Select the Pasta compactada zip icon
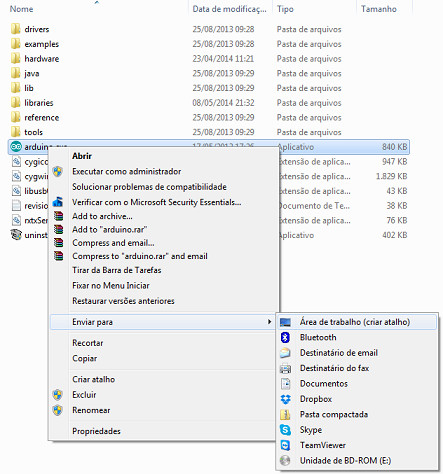Viewport: 443px width, 474px height. click(x=285, y=414)
